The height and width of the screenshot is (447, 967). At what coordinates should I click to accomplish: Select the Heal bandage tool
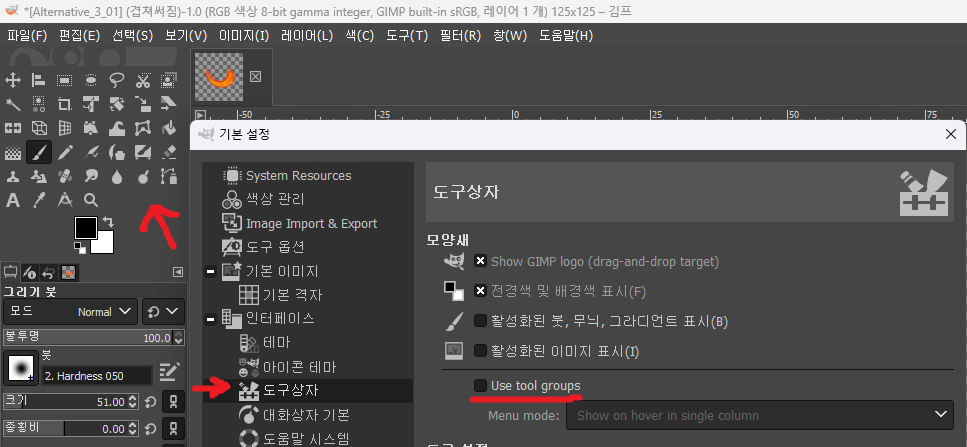pos(64,177)
